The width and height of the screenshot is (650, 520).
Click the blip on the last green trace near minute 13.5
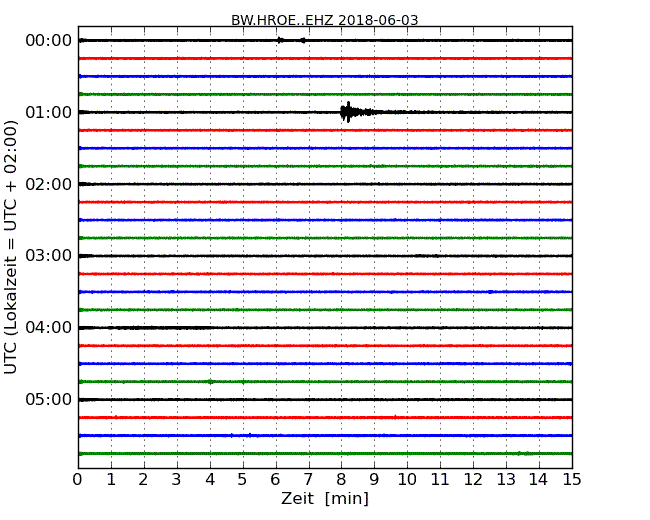tap(523, 453)
